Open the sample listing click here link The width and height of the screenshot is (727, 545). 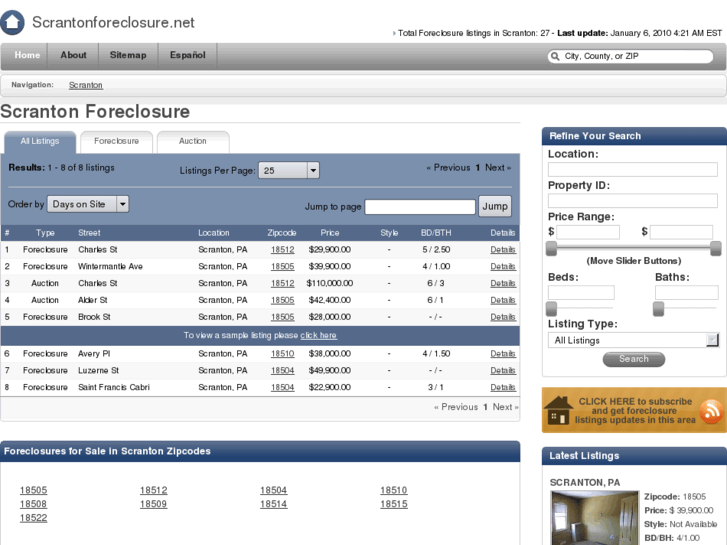click(x=319, y=335)
